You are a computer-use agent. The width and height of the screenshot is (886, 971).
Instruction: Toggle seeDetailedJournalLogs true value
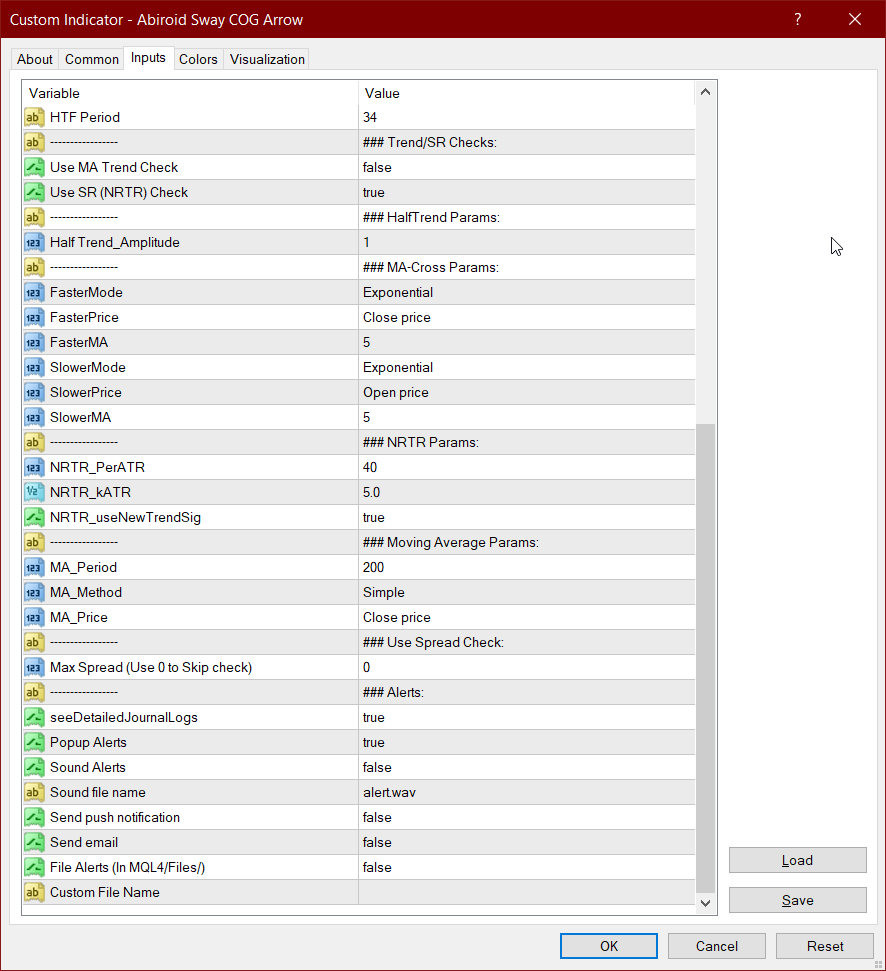526,717
